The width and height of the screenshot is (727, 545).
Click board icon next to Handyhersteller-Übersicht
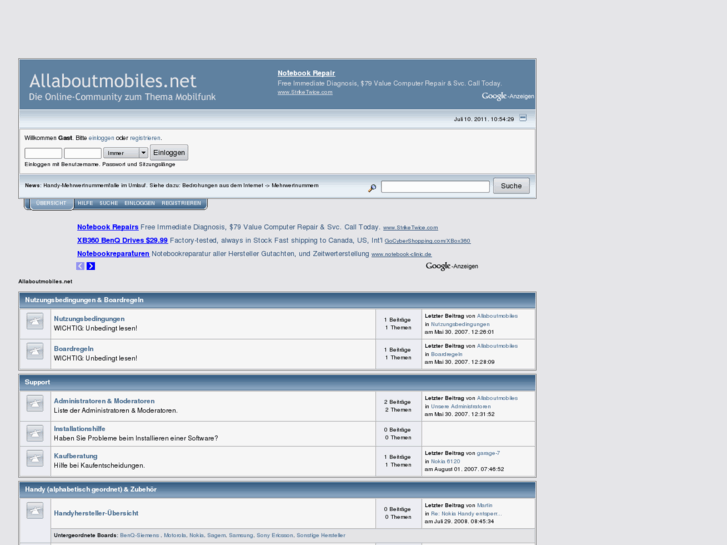point(35,511)
